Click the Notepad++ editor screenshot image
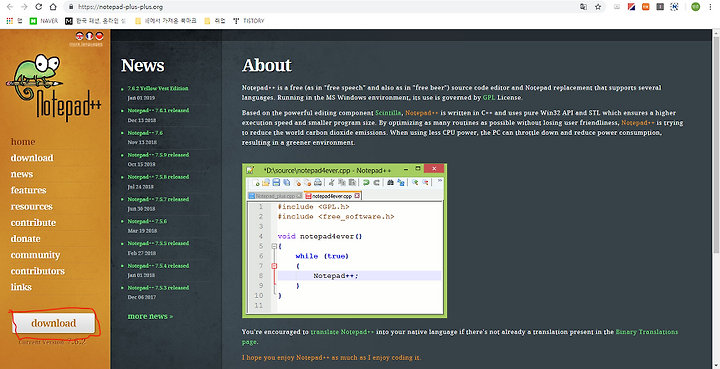The height and width of the screenshot is (369, 720). point(344,240)
